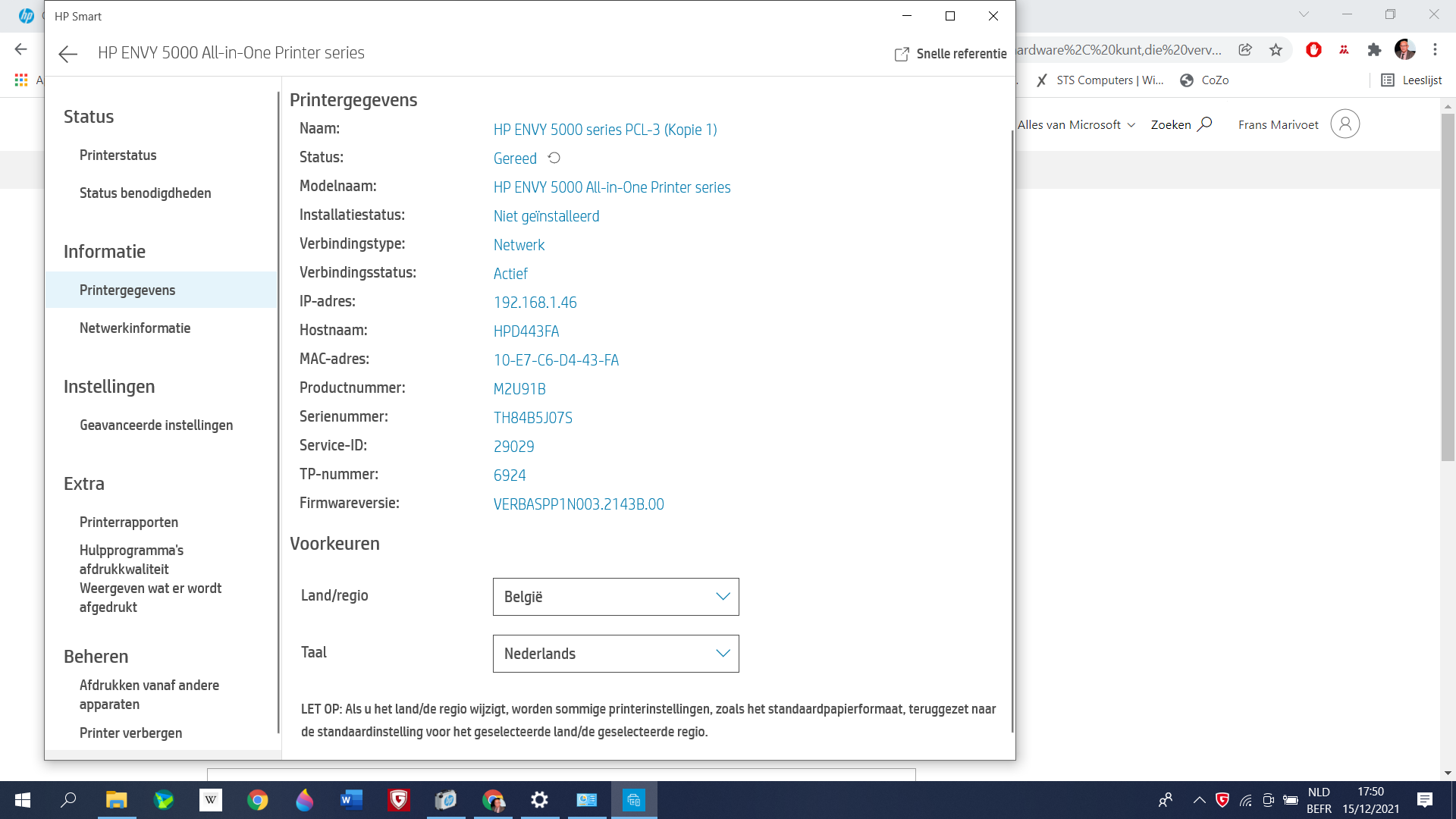1456x819 pixels.
Task: Select Printergegevens sidebar item
Action: 161,290
